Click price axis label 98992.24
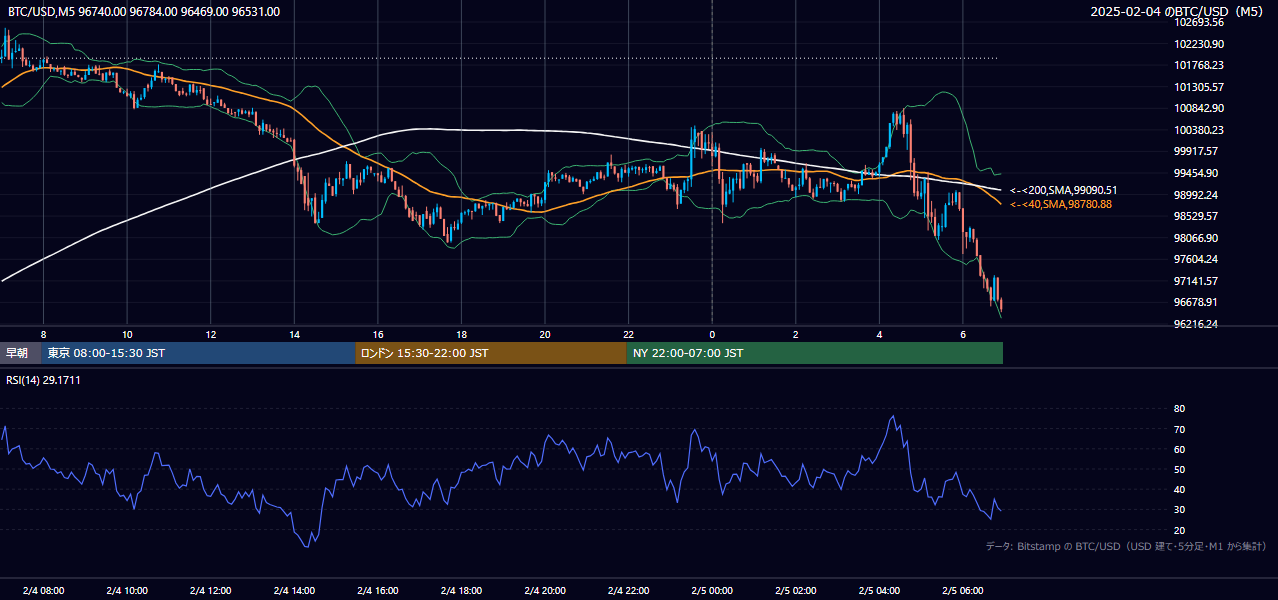Viewport: 1278px width, 600px height. click(x=1197, y=195)
